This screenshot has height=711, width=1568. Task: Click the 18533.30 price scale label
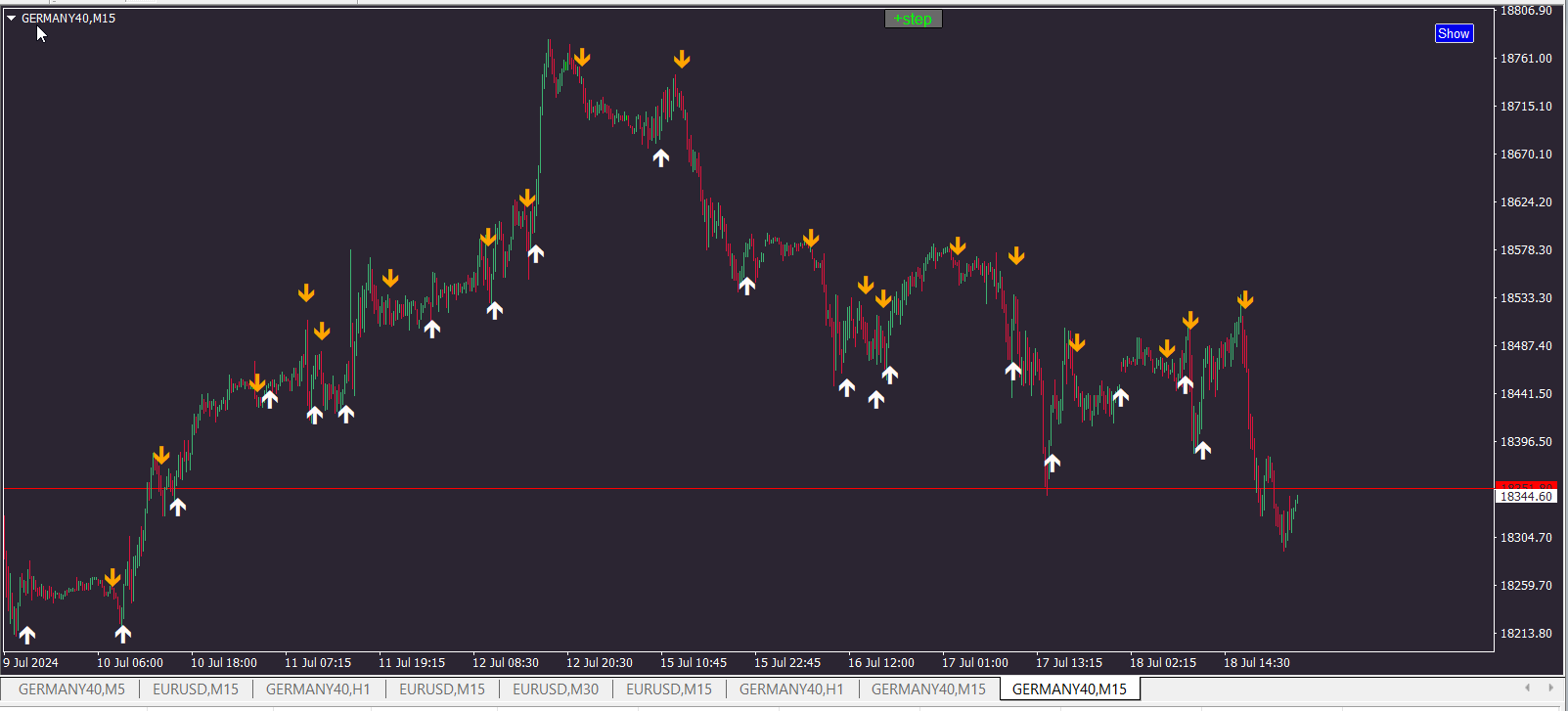coord(1526,298)
